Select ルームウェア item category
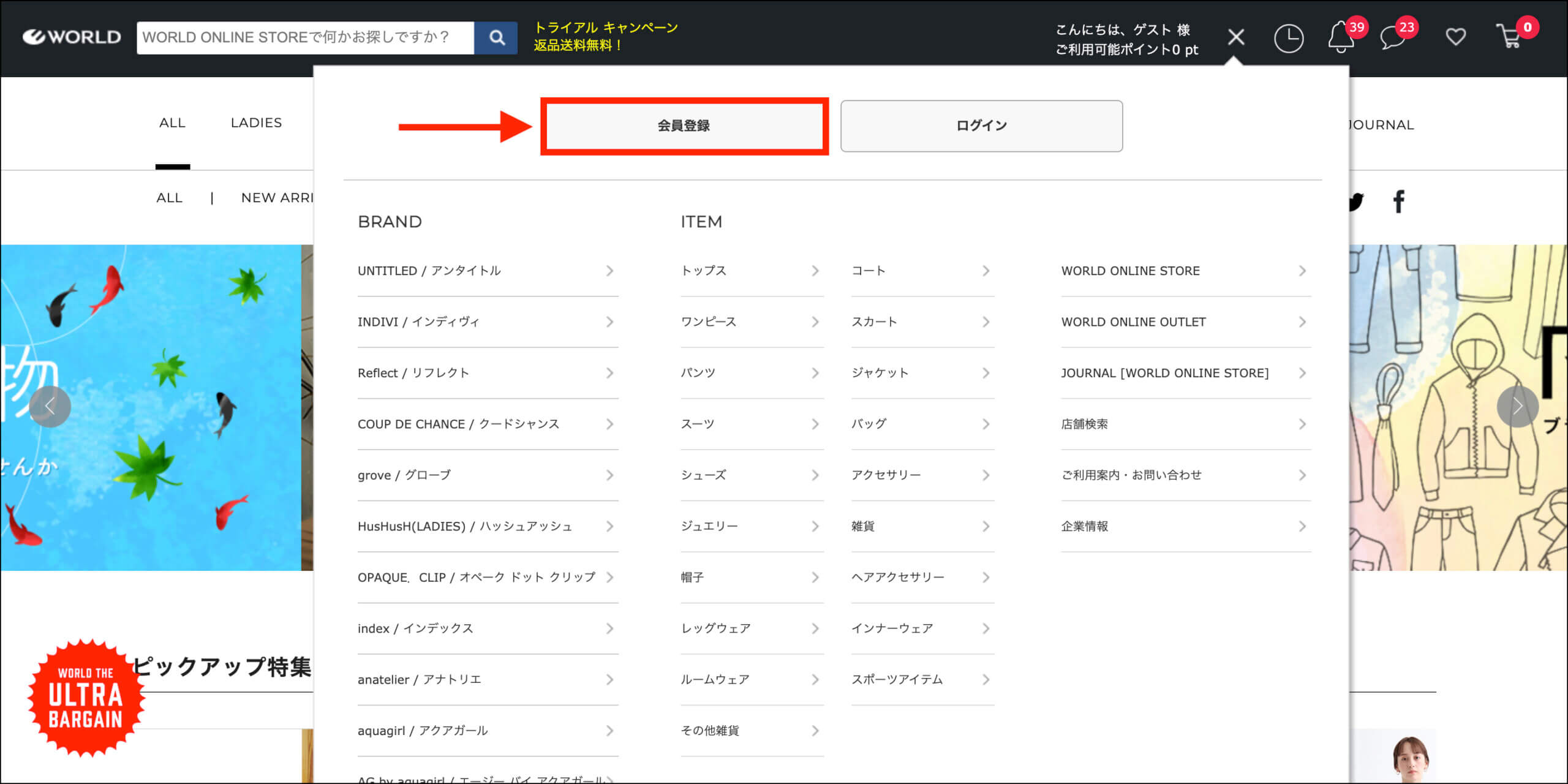The height and width of the screenshot is (784, 1568). click(x=752, y=680)
